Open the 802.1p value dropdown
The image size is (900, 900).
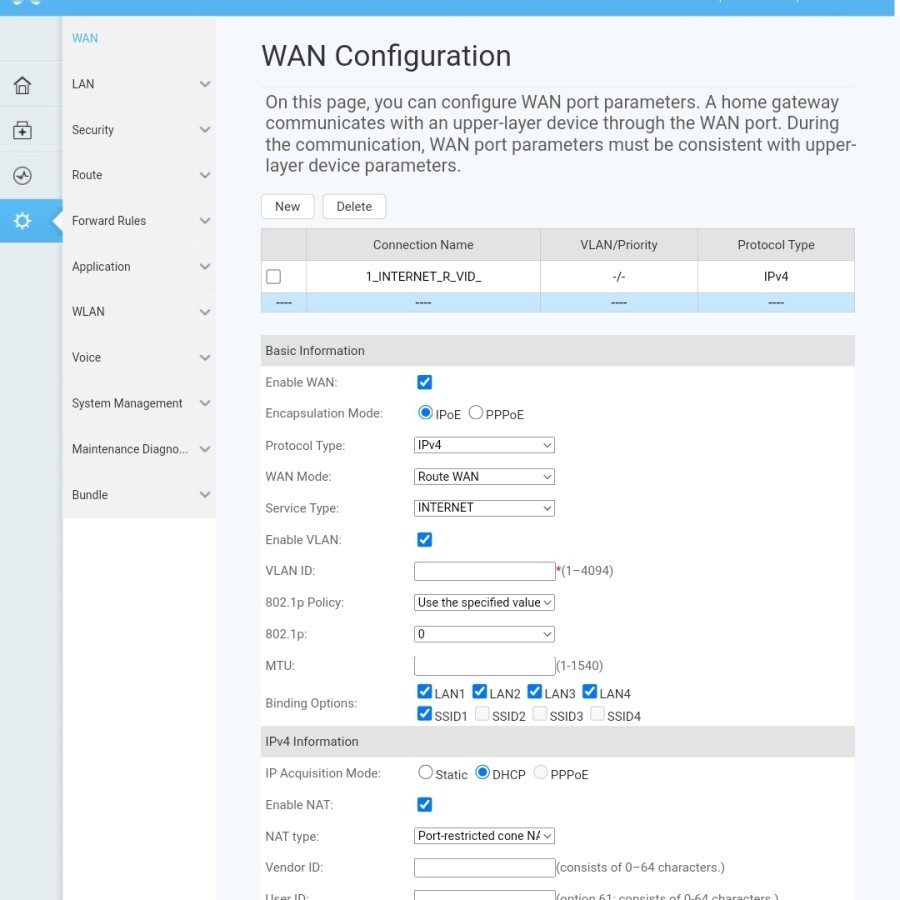[484, 634]
